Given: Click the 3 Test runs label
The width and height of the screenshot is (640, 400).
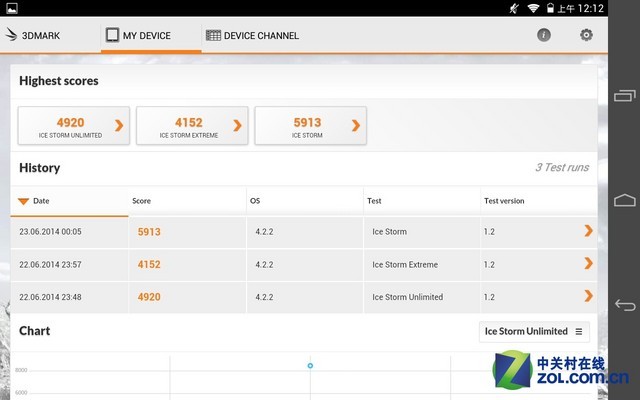Looking at the screenshot, I should [562, 167].
